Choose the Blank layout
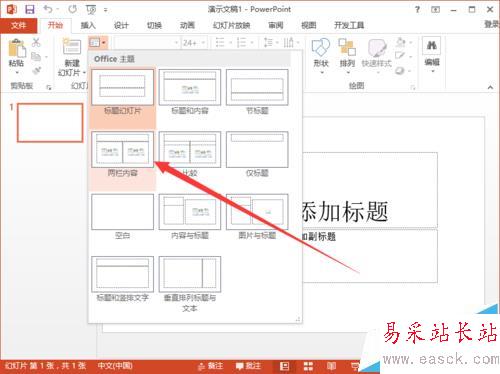This screenshot has height=374, width=500. click(x=122, y=217)
